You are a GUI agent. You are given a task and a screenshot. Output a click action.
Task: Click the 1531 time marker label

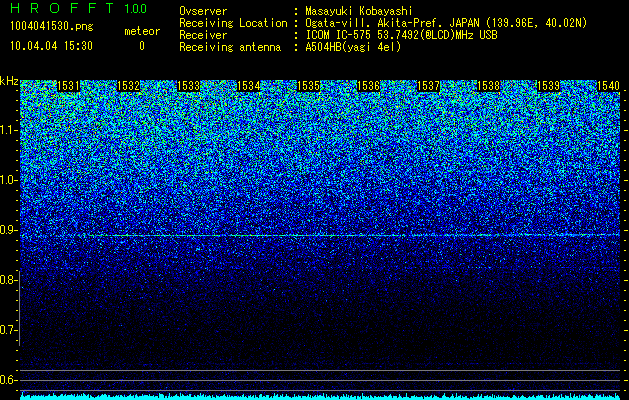(69, 86)
